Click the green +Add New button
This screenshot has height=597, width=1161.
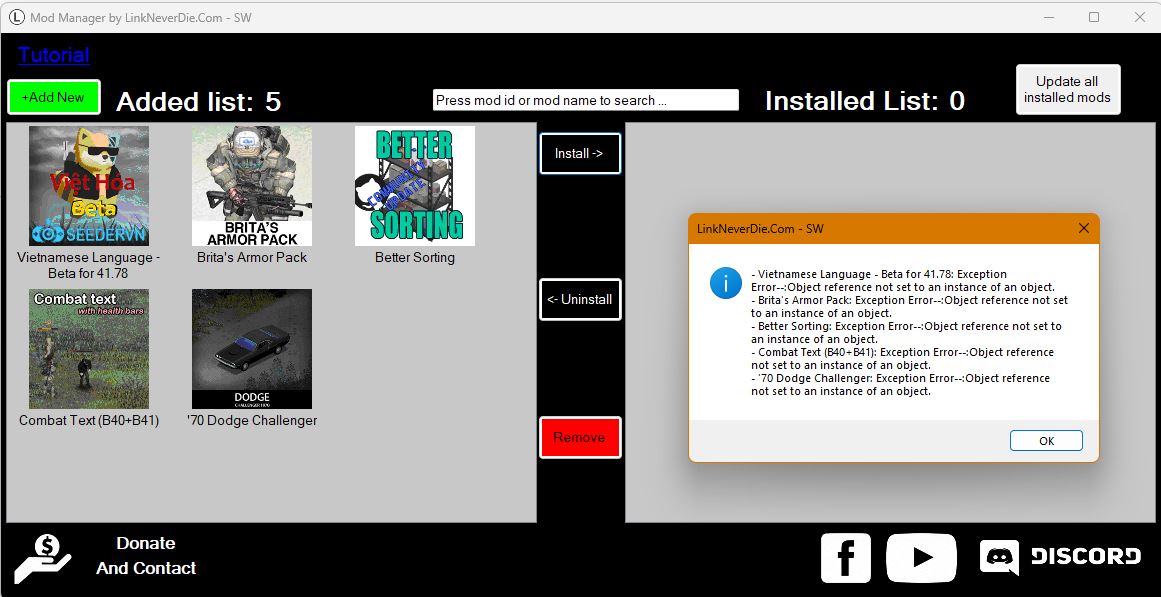tap(54, 97)
